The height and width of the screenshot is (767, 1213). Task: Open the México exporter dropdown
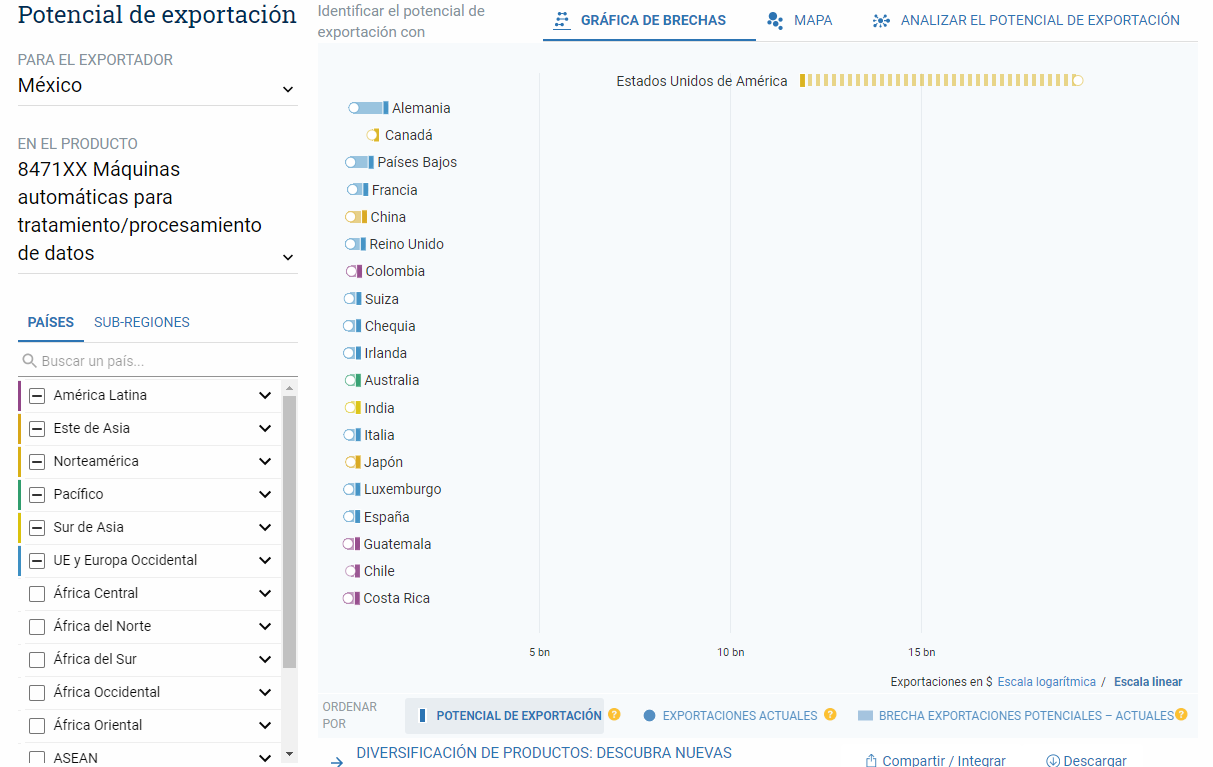(x=287, y=89)
